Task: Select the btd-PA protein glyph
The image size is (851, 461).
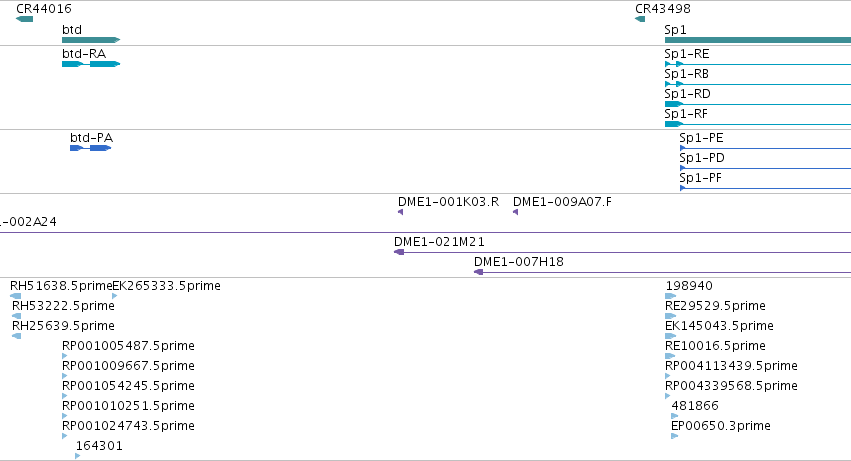Action: 91,148
